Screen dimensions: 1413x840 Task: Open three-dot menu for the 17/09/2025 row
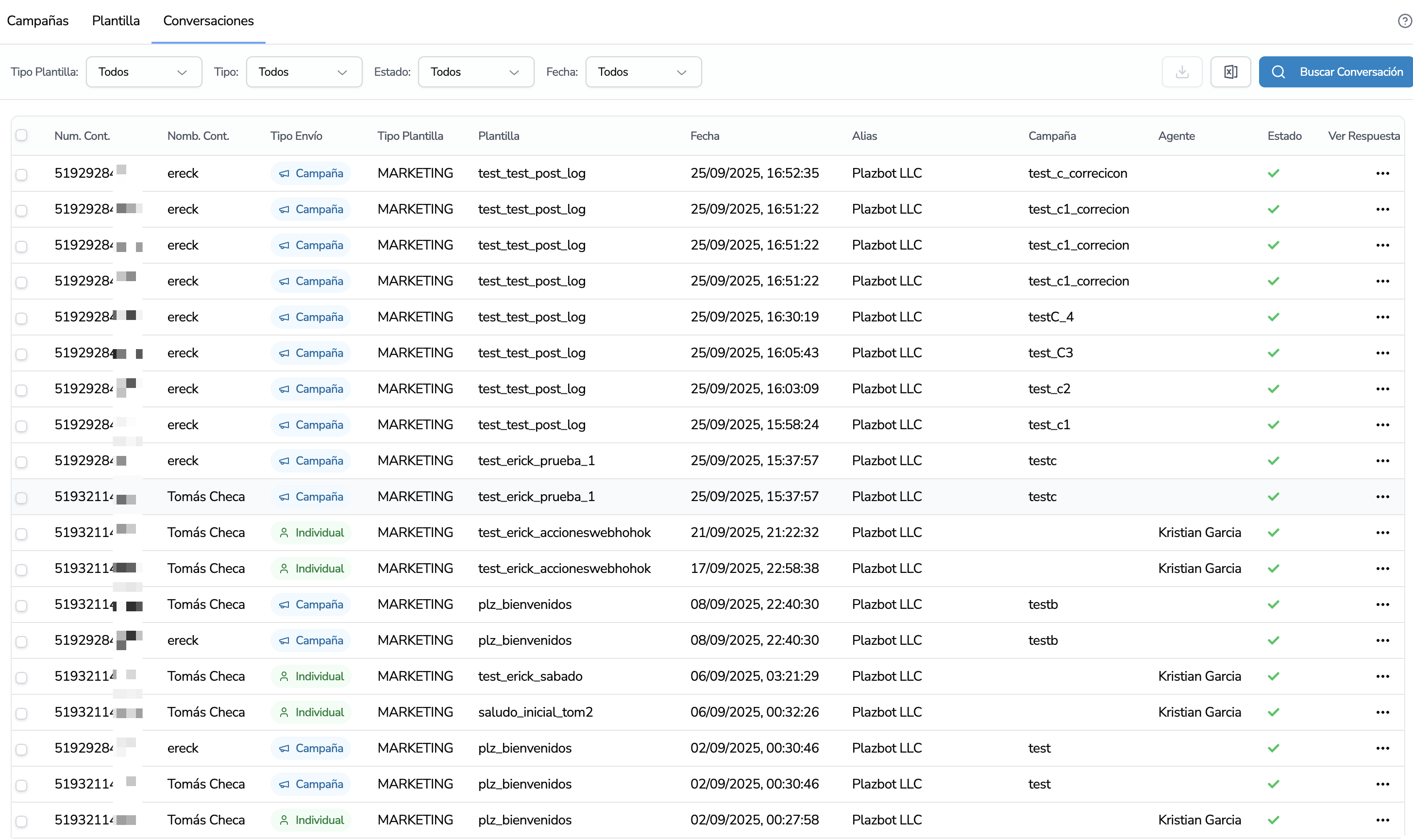pyautogui.click(x=1382, y=569)
